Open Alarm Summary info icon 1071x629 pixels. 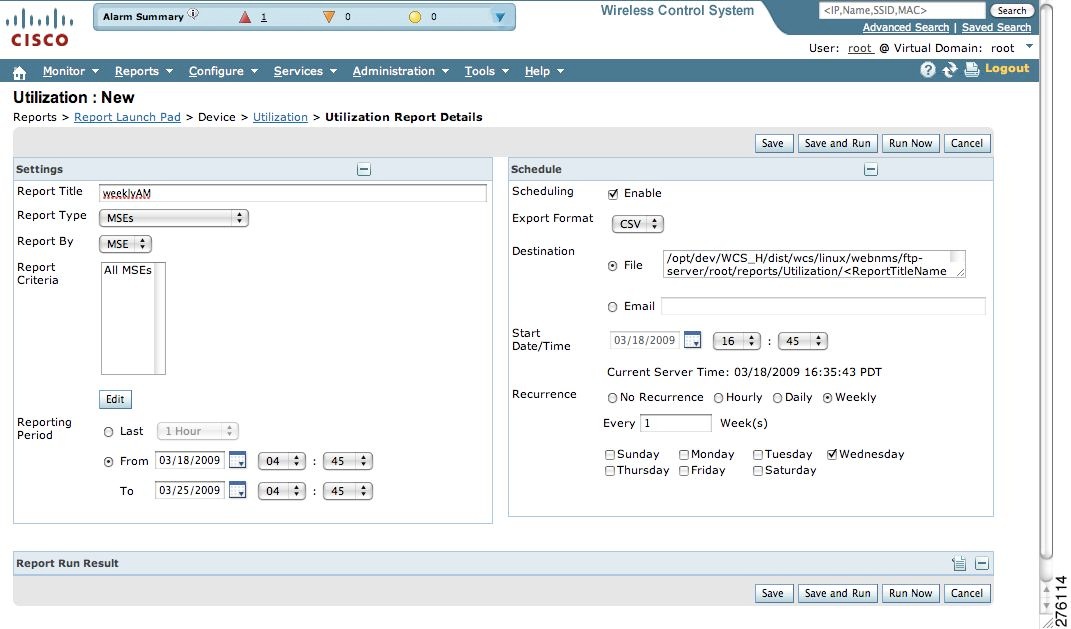pos(193,14)
